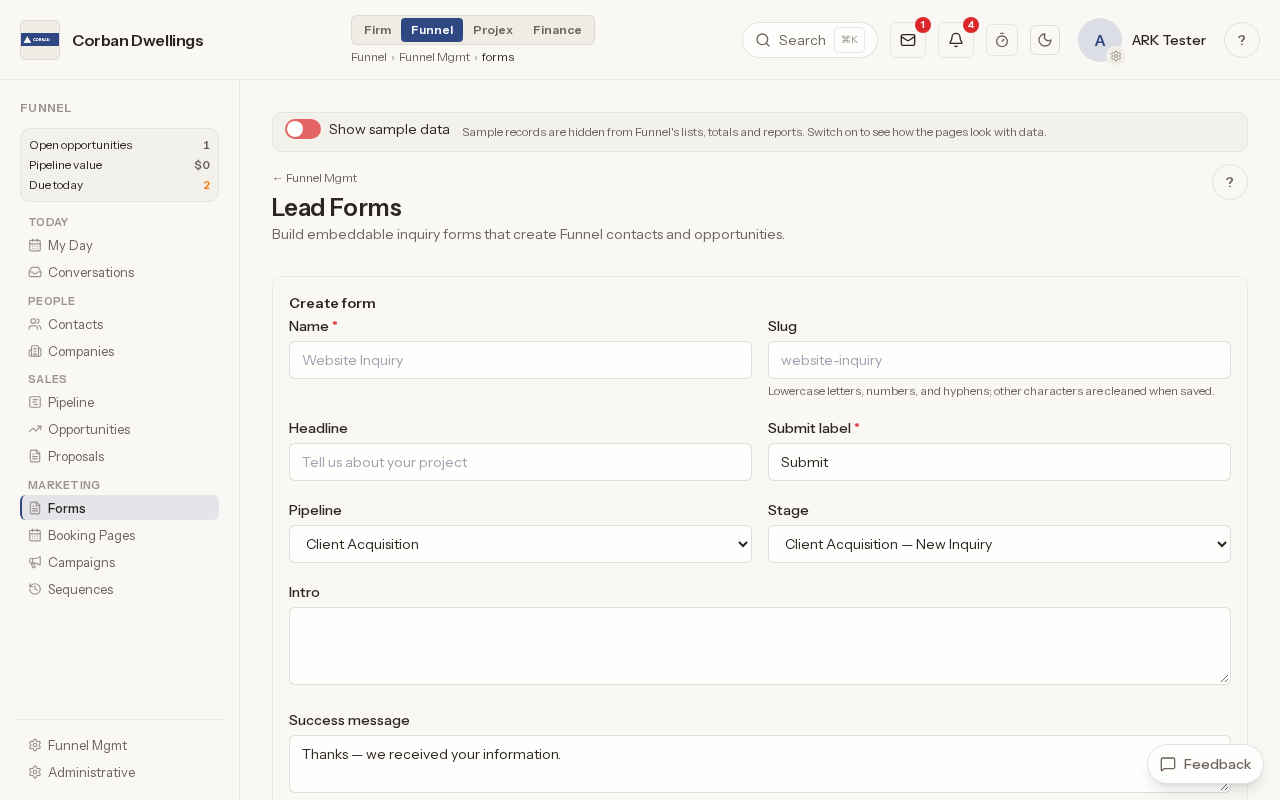Click the Slug input field
Screen dimensions: 1280x800
coord(999,360)
